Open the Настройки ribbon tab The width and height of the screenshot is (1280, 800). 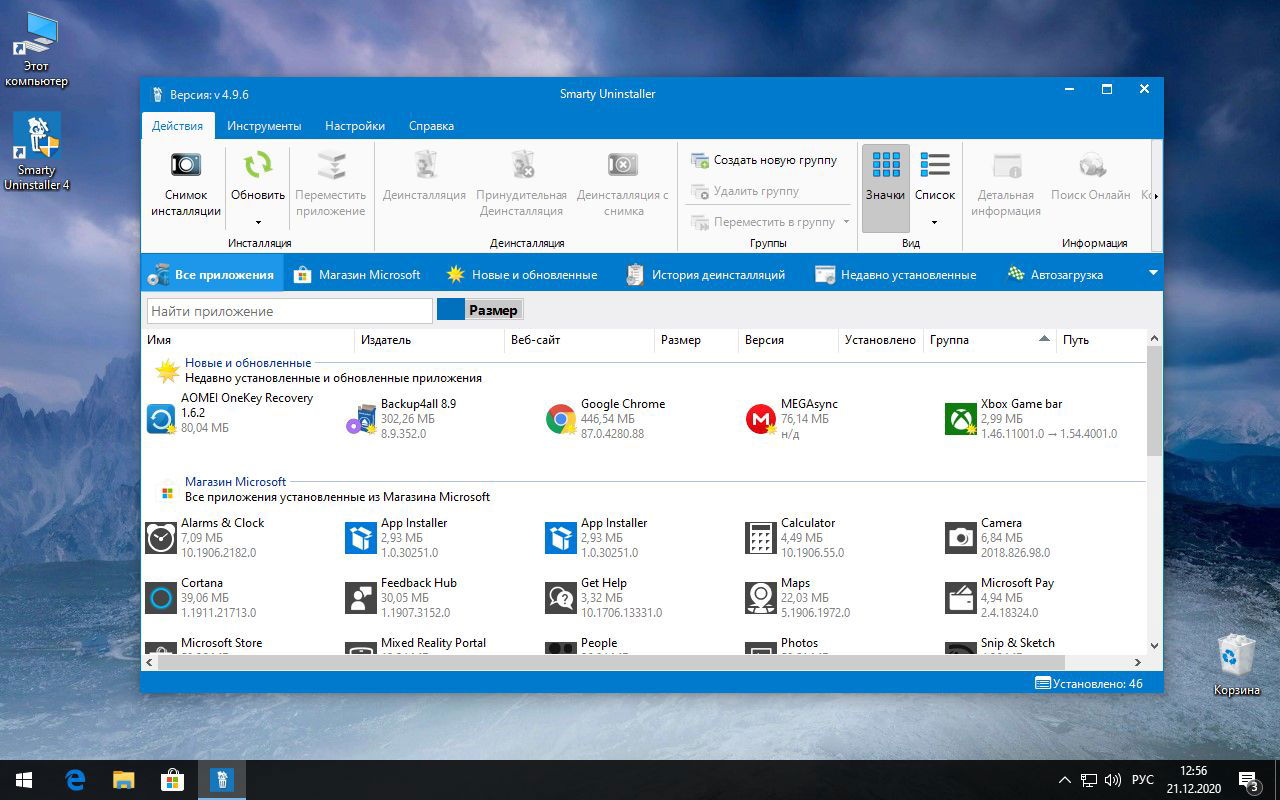point(355,126)
